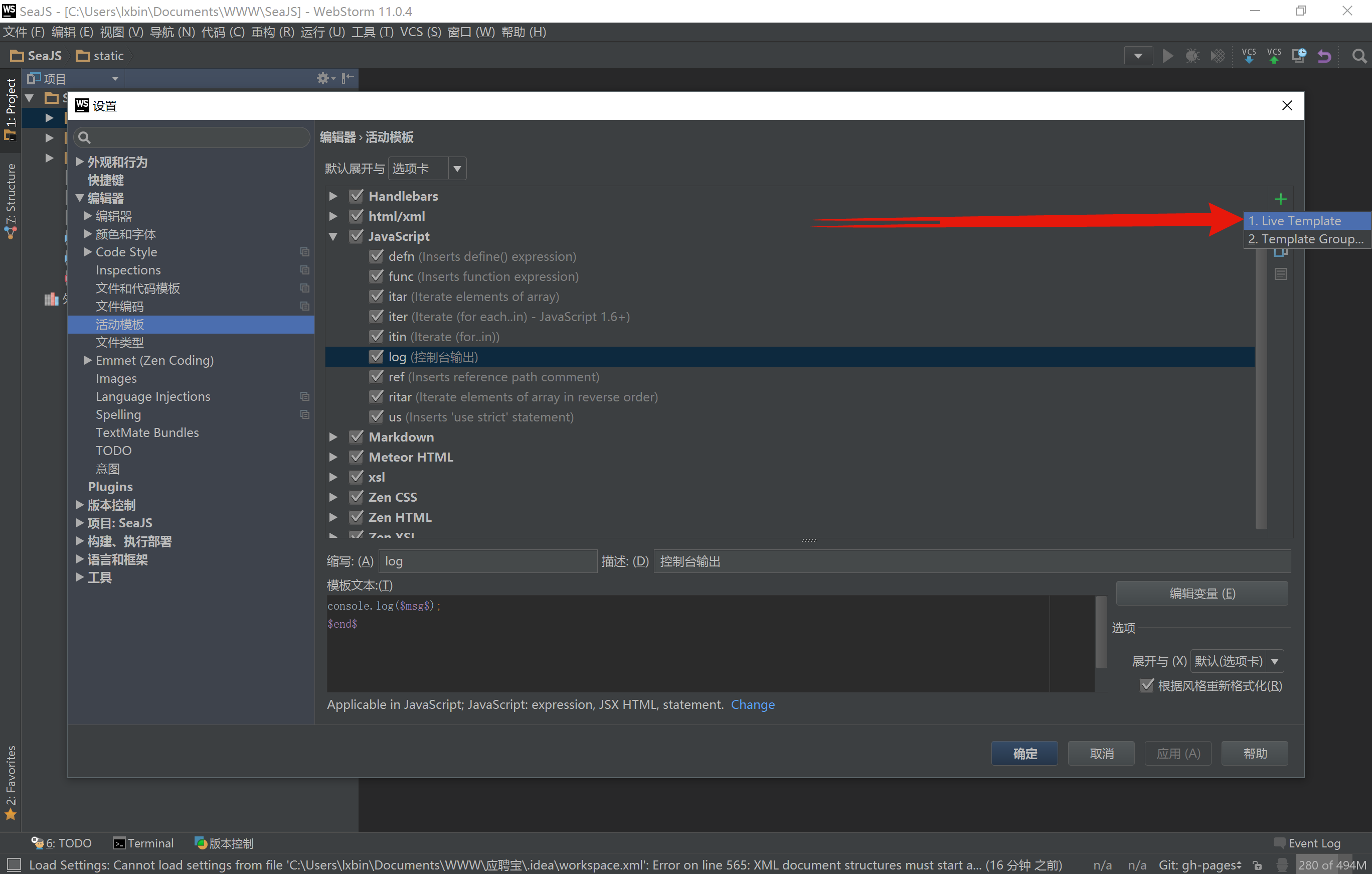Click the VCS update project icon

click(1248, 56)
